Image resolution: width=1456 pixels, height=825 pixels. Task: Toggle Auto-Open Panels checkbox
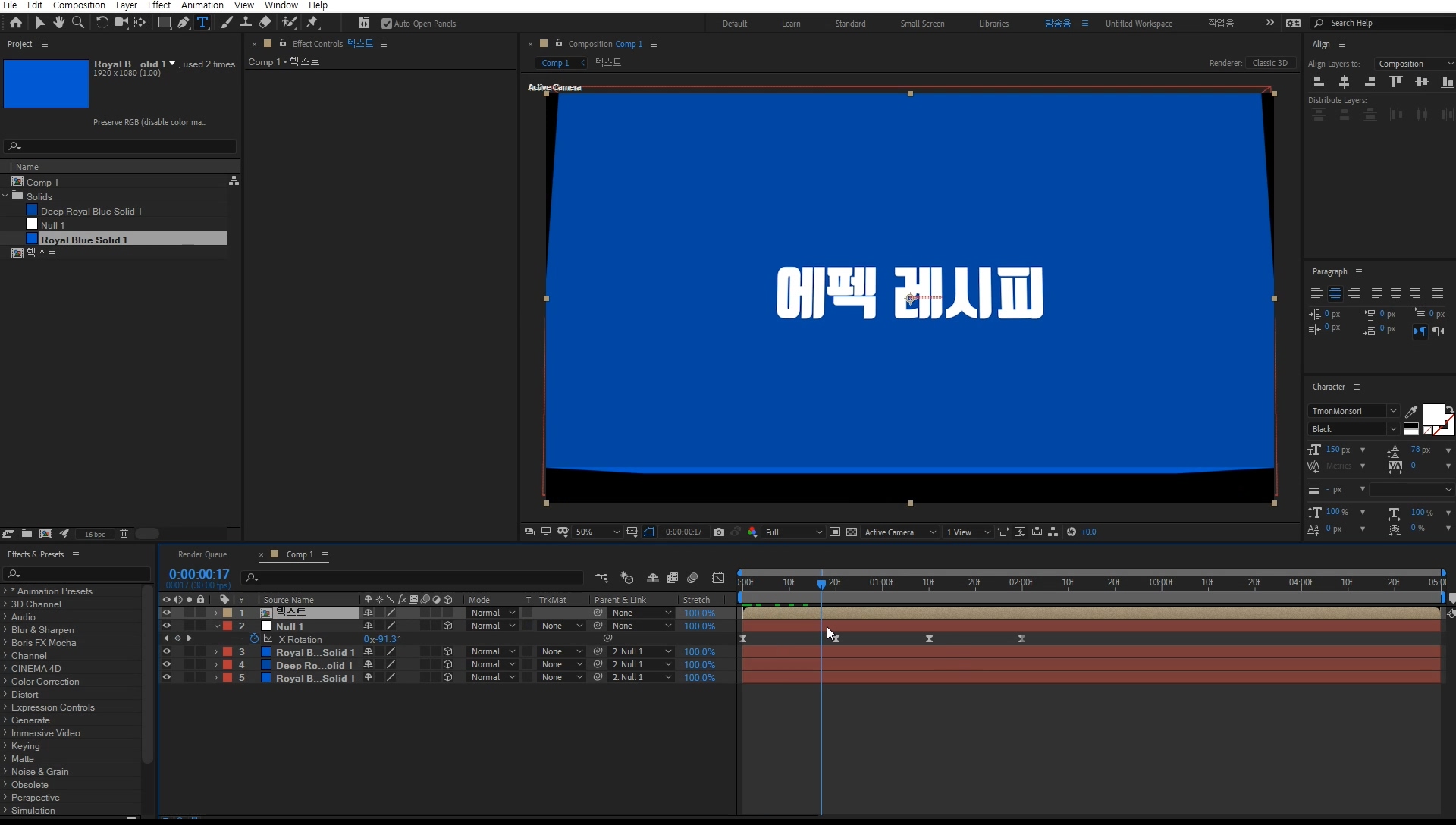[387, 24]
